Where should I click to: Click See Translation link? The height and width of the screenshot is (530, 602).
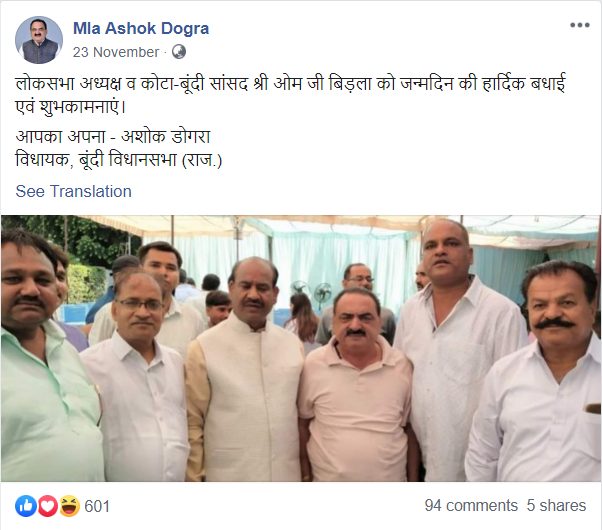[x=73, y=191]
